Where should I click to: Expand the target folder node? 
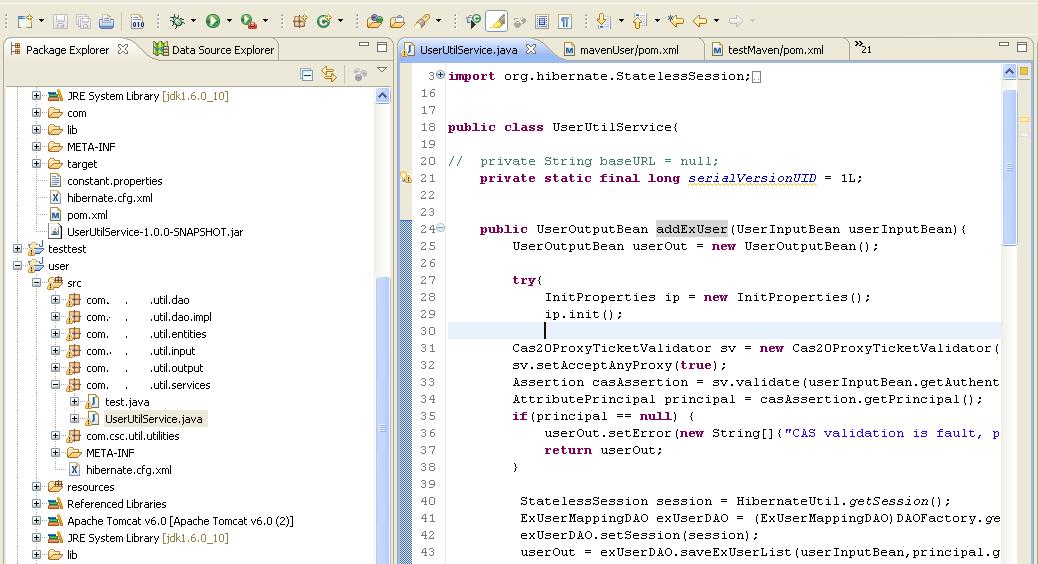(36, 164)
